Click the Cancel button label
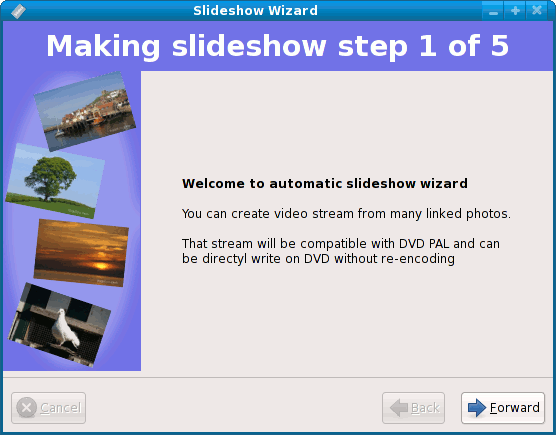The image size is (556, 435). [x=61, y=408]
